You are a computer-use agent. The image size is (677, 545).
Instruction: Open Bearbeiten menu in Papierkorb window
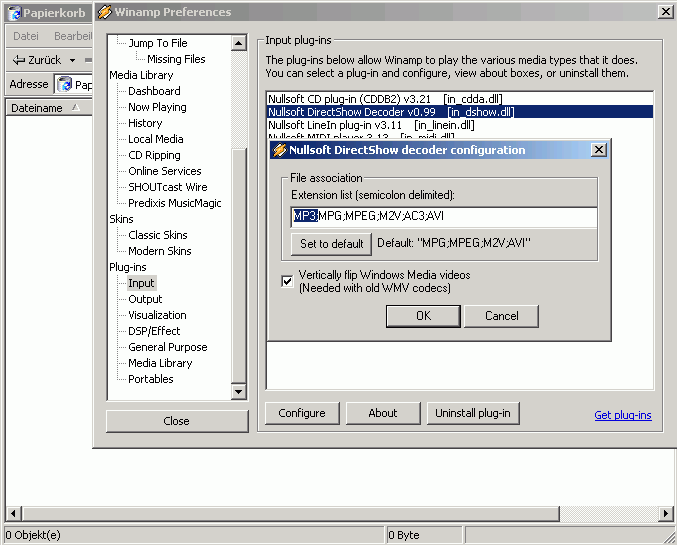pos(72,36)
